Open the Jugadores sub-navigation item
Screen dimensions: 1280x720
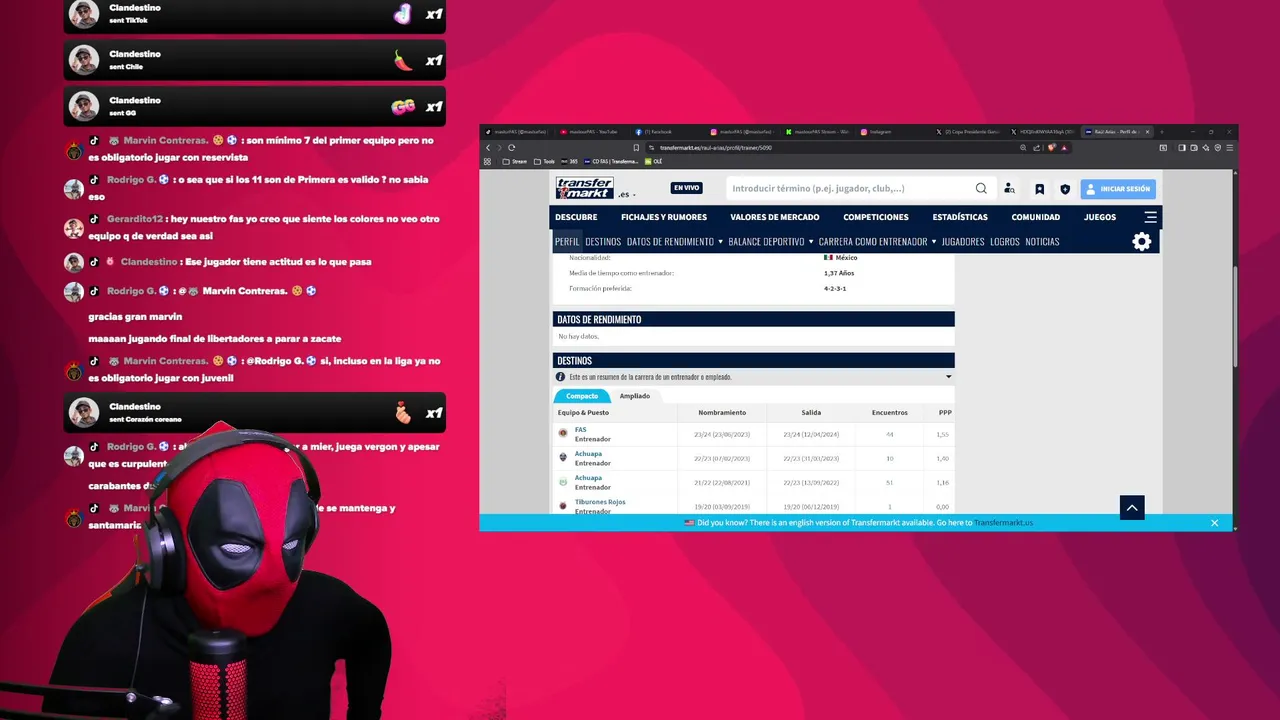pyautogui.click(x=963, y=241)
